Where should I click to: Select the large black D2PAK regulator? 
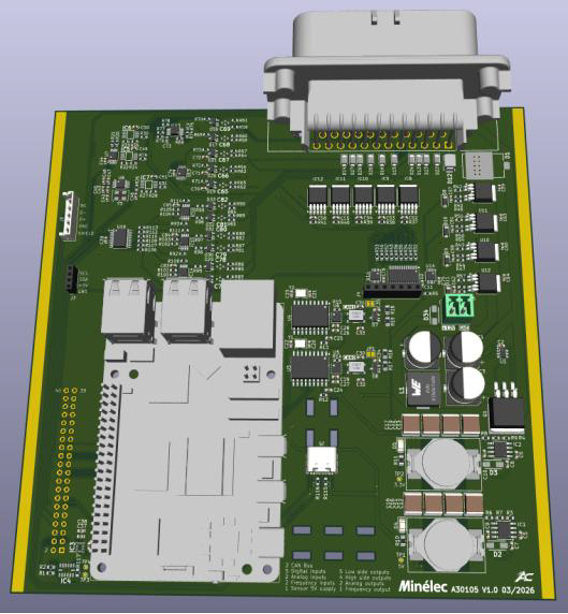pyautogui.click(x=507, y=409)
